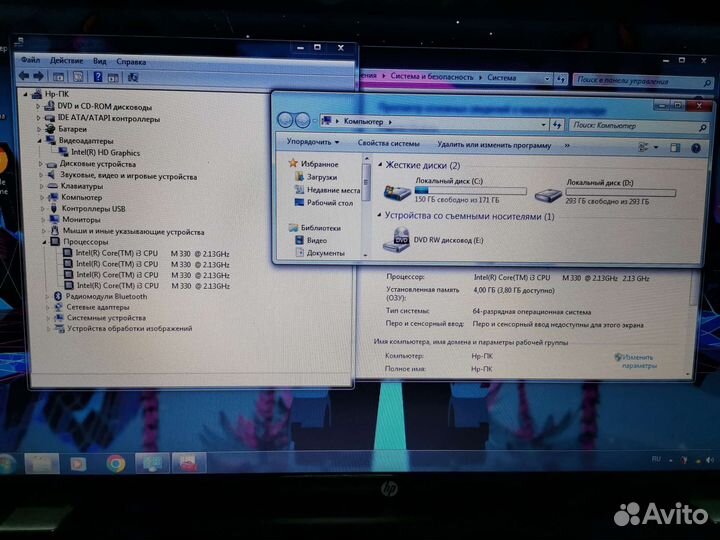The width and height of the screenshot is (720, 540).
Task: Select the last Intel Core i3 CPU entry
Action: [x=153, y=286]
